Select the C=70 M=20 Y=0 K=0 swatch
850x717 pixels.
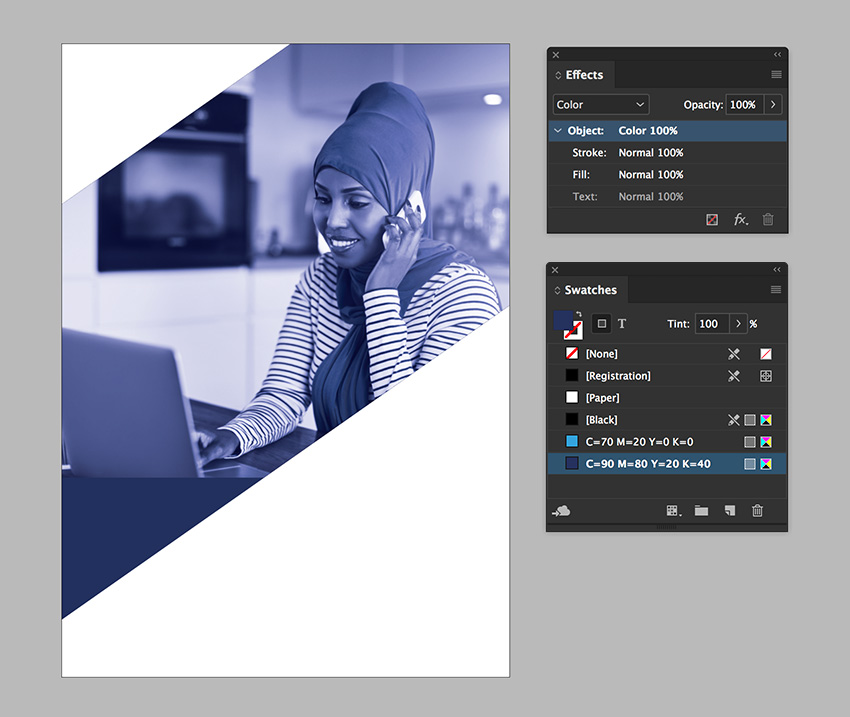(640, 441)
